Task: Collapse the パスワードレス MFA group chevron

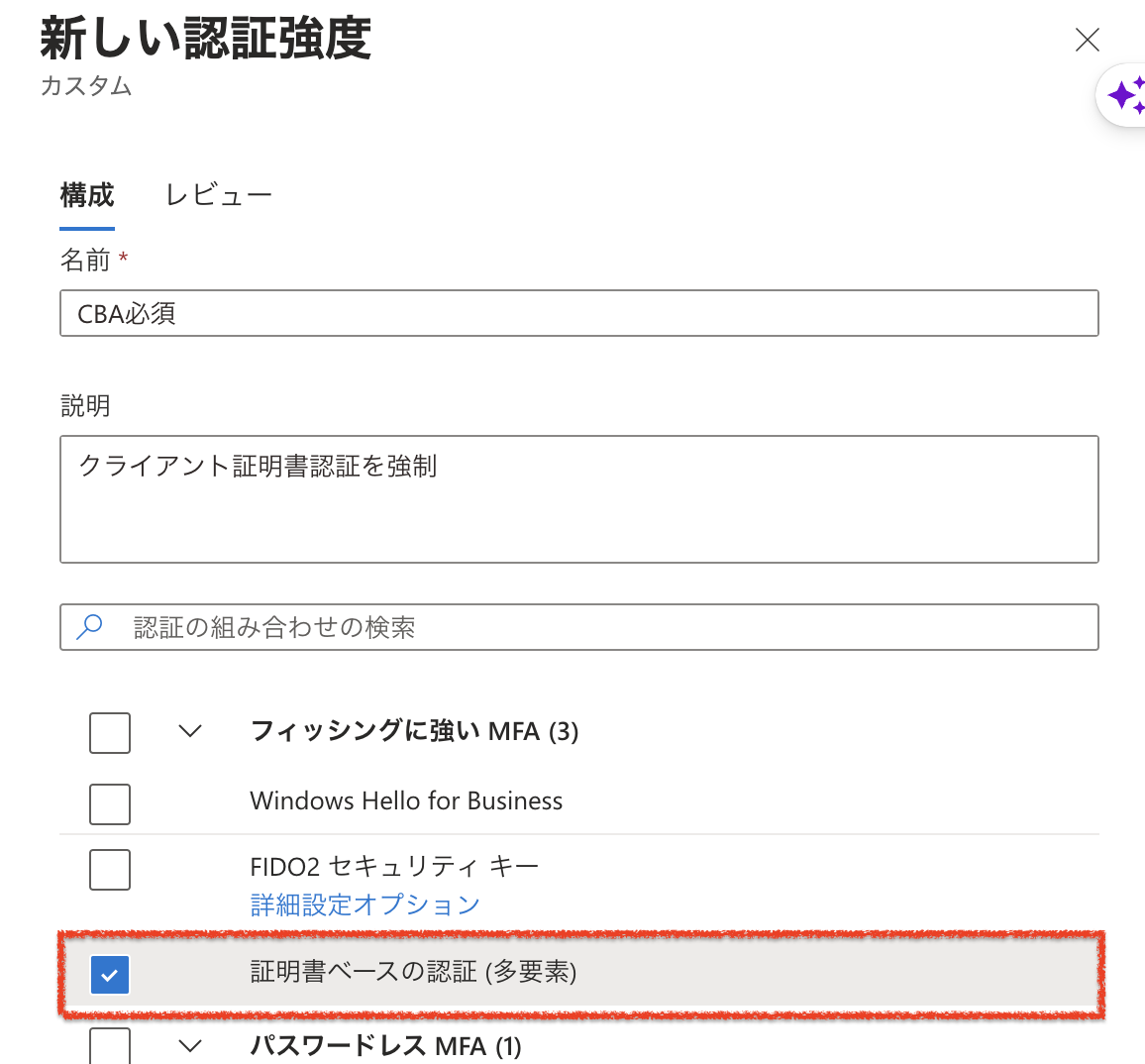Action: pos(190,1046)
